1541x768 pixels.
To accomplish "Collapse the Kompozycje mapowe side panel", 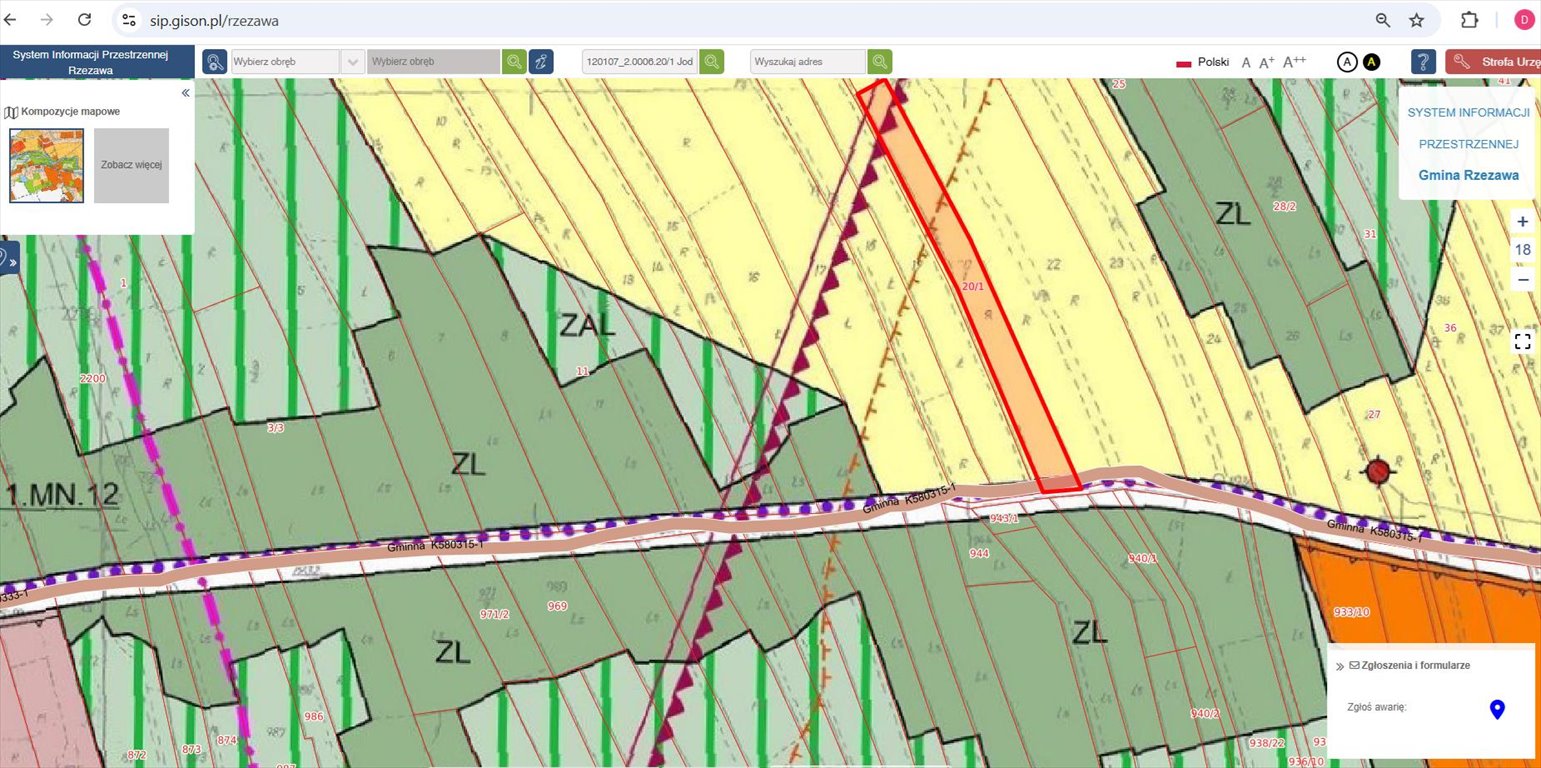I will tap(185, 93).
